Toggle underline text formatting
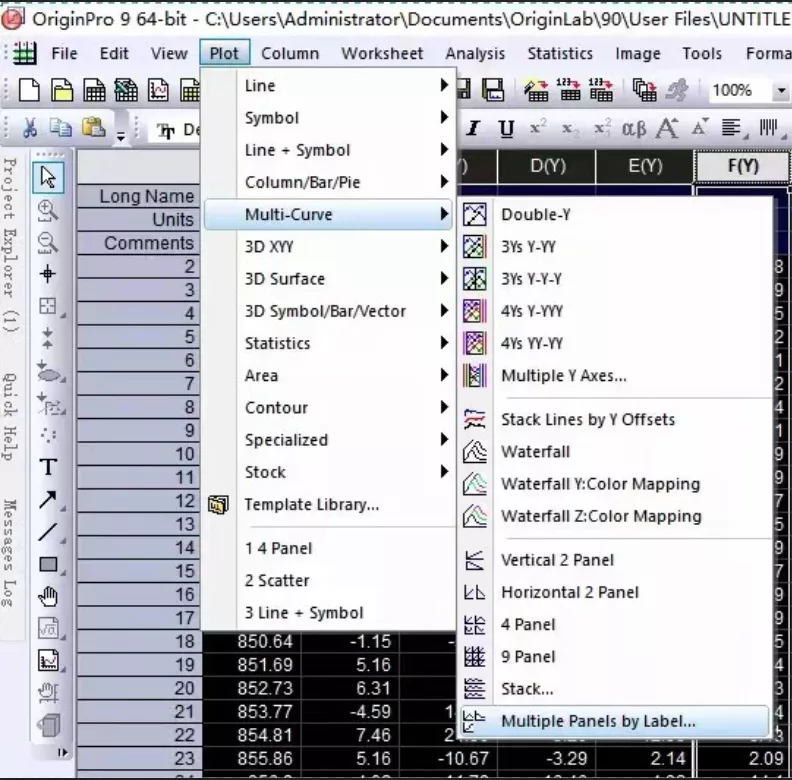The width and height of the screenshot is (792, 780). [506, 129]
